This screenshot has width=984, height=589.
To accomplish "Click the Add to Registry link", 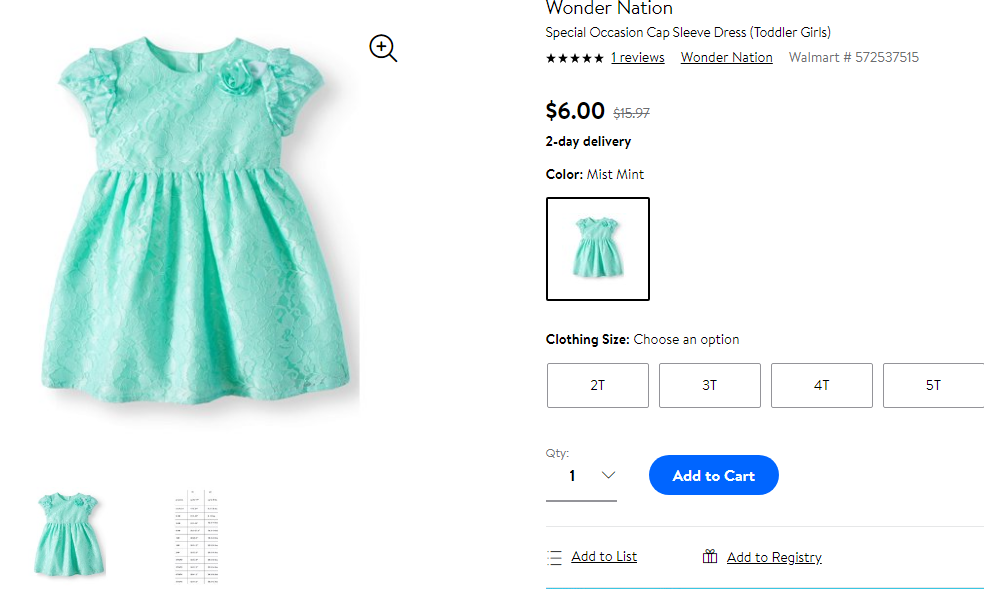I will (774, 557).
